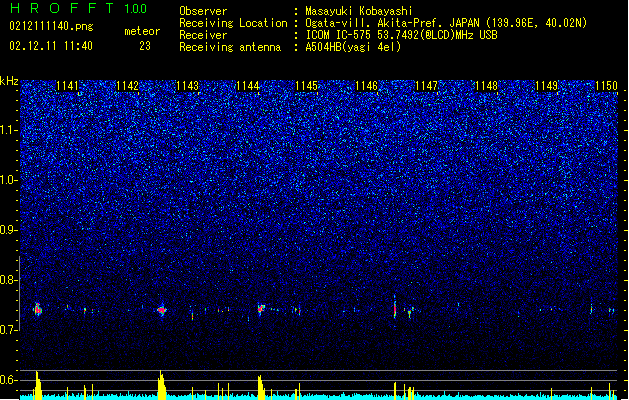629x400 pixels.
Task: Click the 0.9 kHz axis label
Action: [x=9, y=230]
